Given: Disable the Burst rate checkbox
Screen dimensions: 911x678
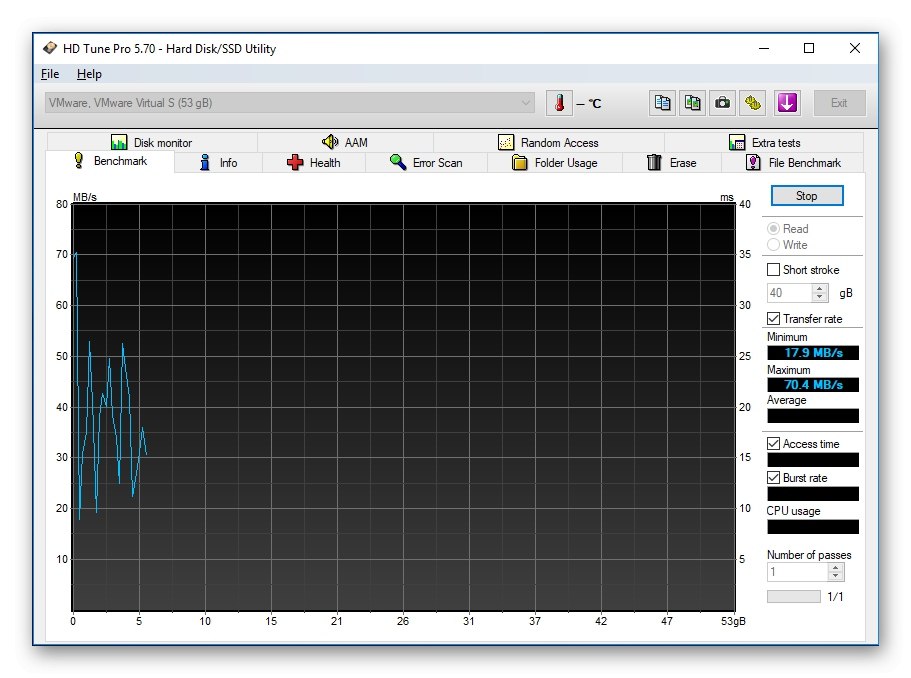Looking at the screenshot, I should 773,478.
